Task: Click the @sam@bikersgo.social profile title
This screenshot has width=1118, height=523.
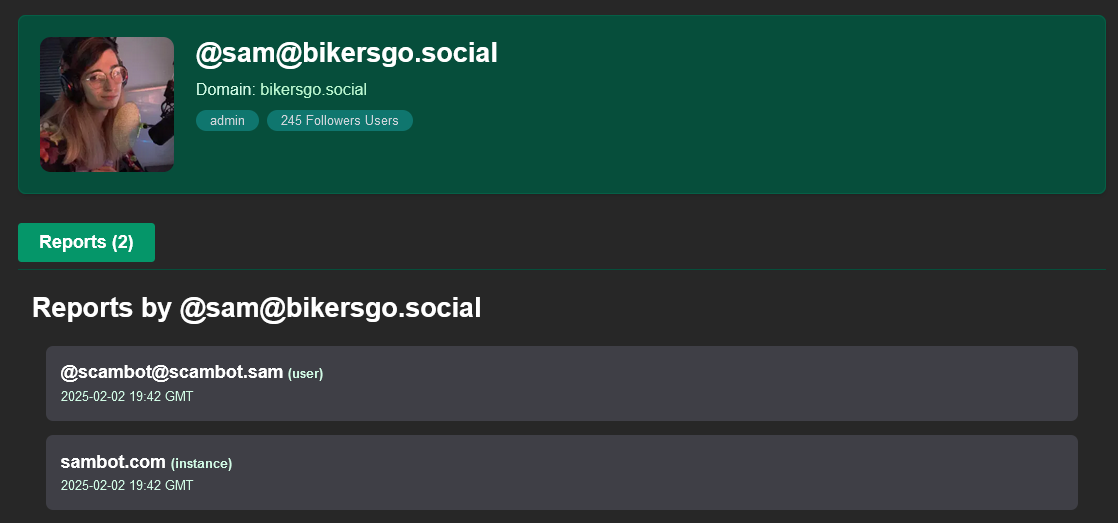Action: click(x=346, y=53)
